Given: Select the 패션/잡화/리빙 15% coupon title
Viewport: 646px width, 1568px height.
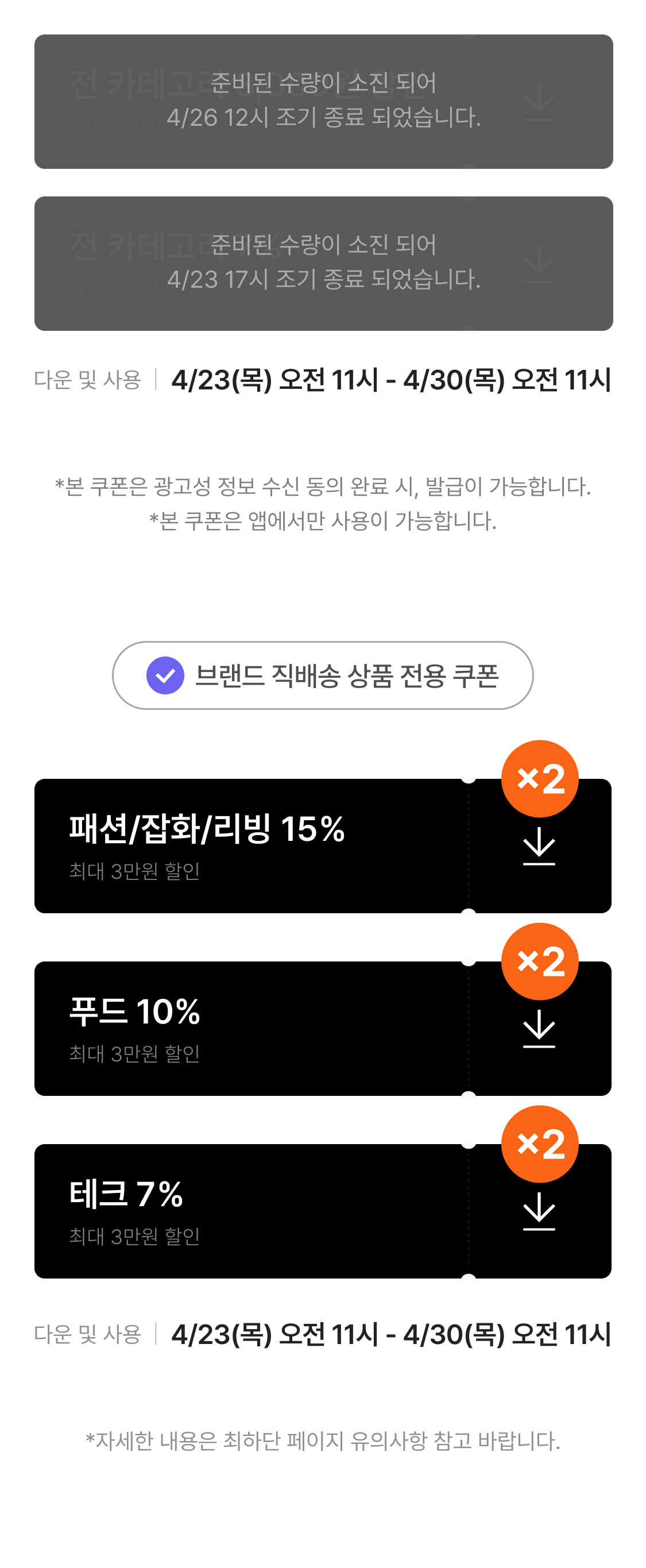Looking at the screenshot, I should tap(207, 829).
